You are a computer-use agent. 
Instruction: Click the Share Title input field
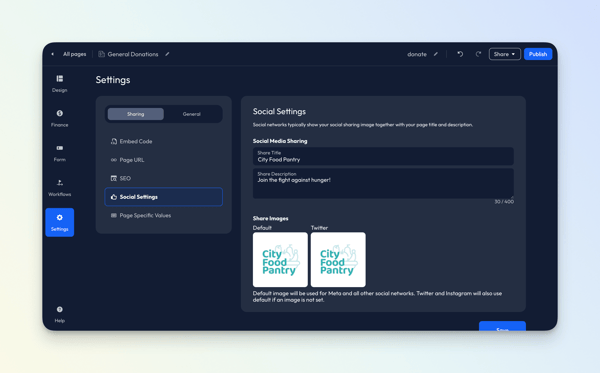click(x=383, y=156)
